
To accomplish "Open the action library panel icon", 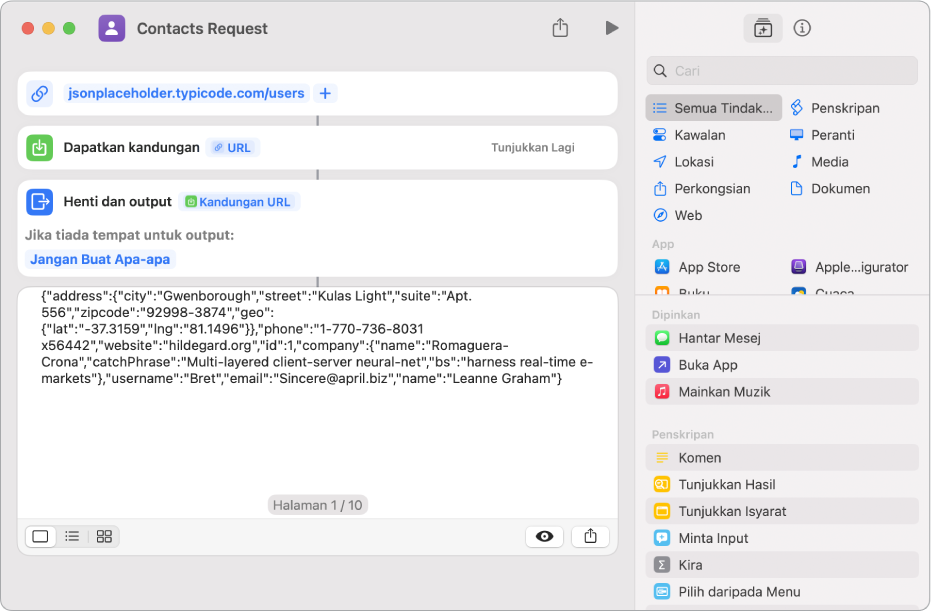I will pos(763,29).
